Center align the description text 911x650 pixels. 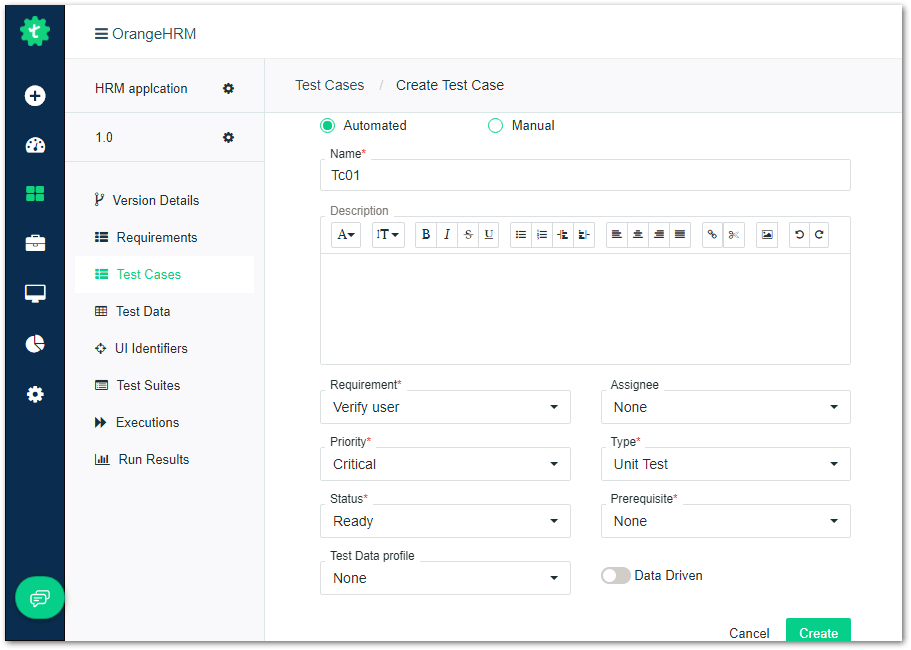(637, 234)
